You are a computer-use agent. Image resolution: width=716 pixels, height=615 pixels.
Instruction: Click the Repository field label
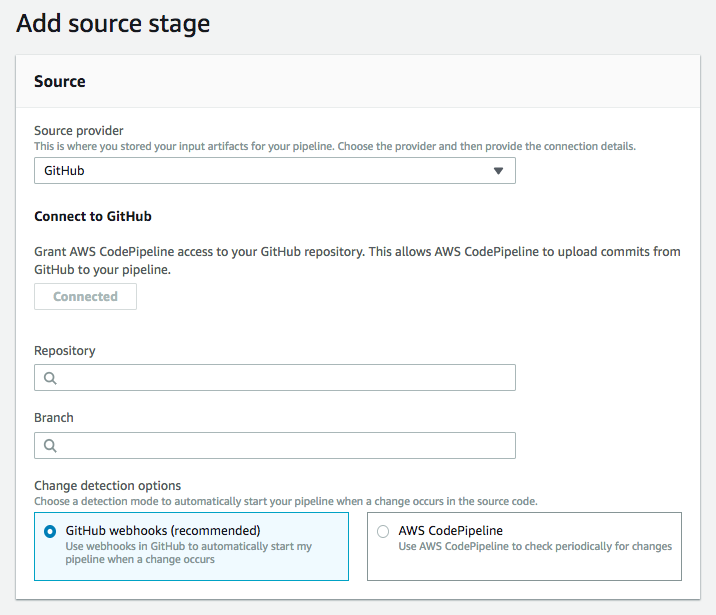point(65,351)
